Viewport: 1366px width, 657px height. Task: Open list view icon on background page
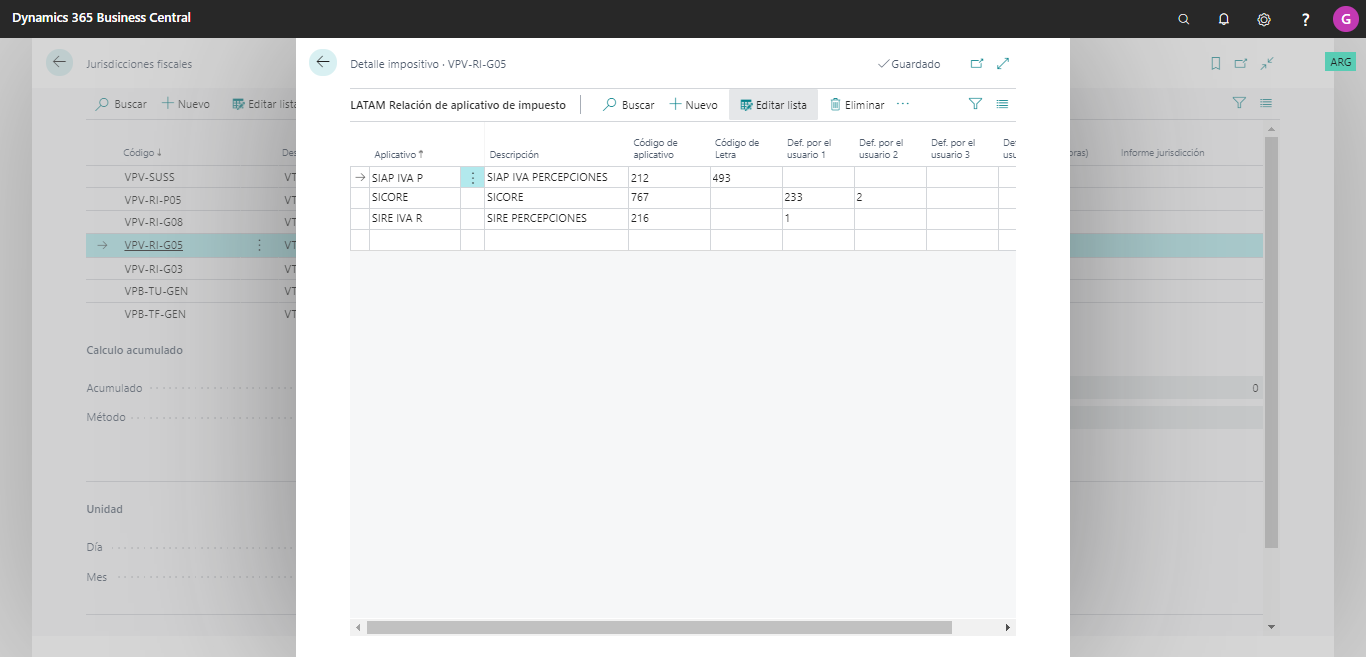pyautogui.click(x=1266, y=103)
